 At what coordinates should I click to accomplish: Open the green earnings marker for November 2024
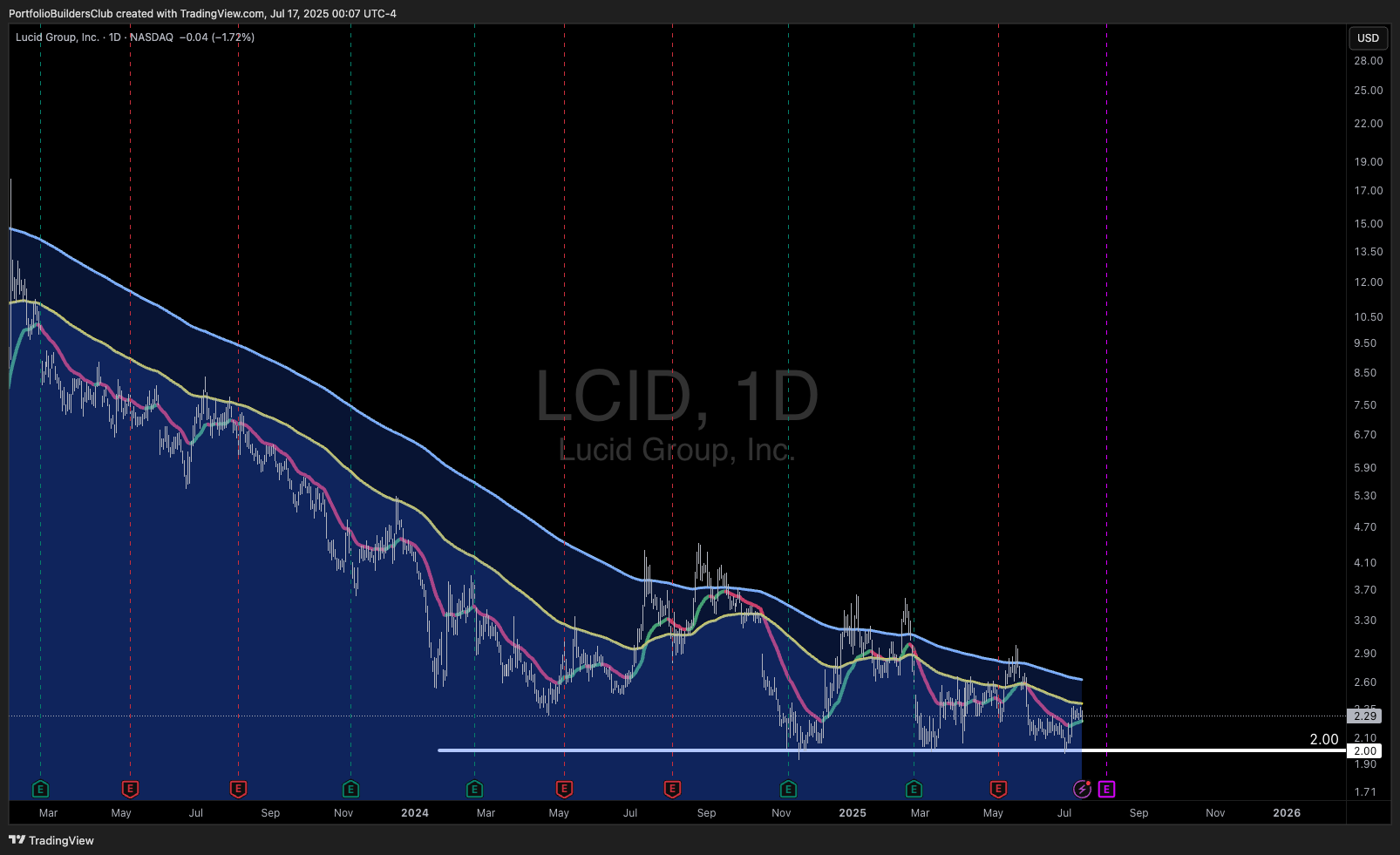[788, 790]
